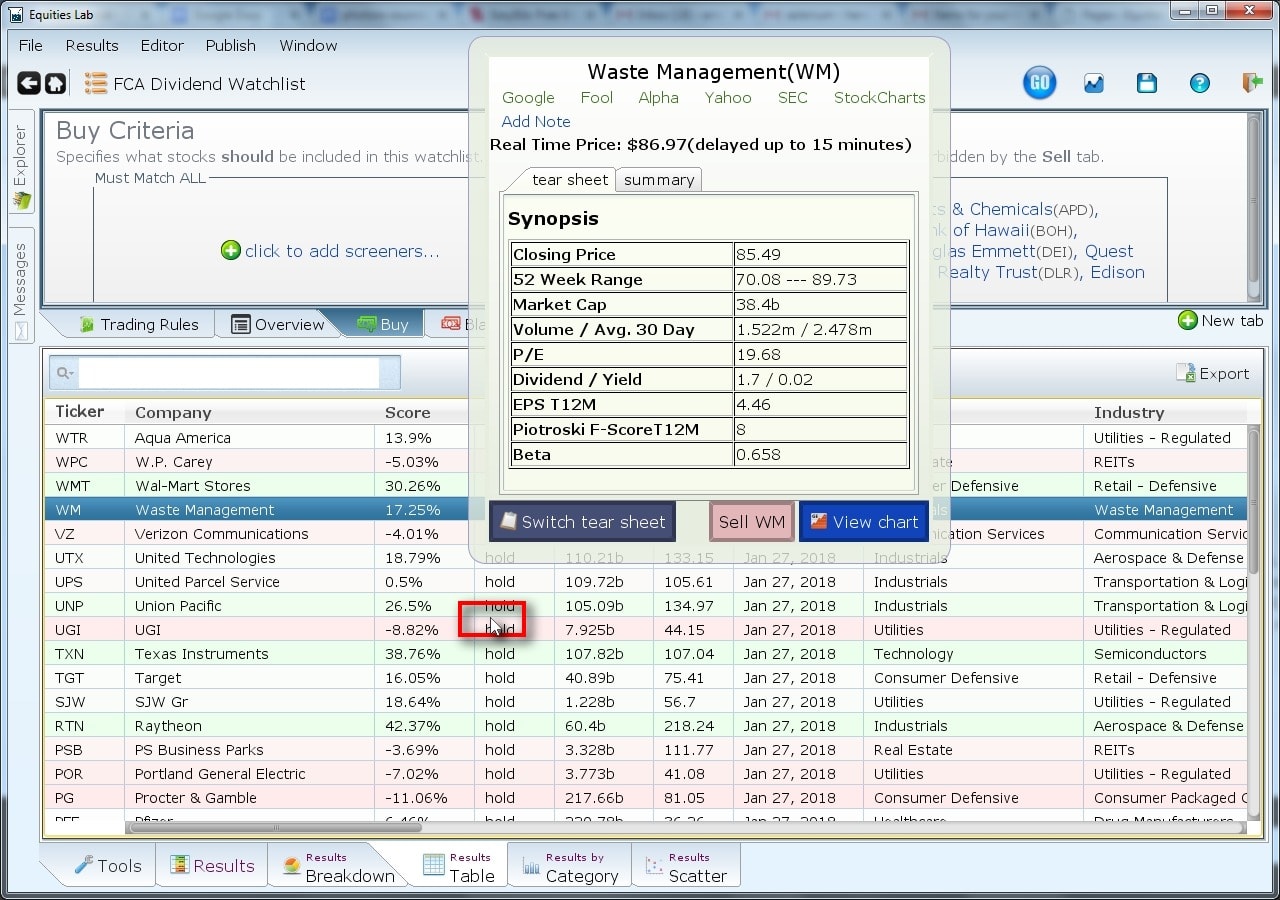Open the Publish menu
Viewport: 1280px width, 900px height.
(x=231, y=46)
